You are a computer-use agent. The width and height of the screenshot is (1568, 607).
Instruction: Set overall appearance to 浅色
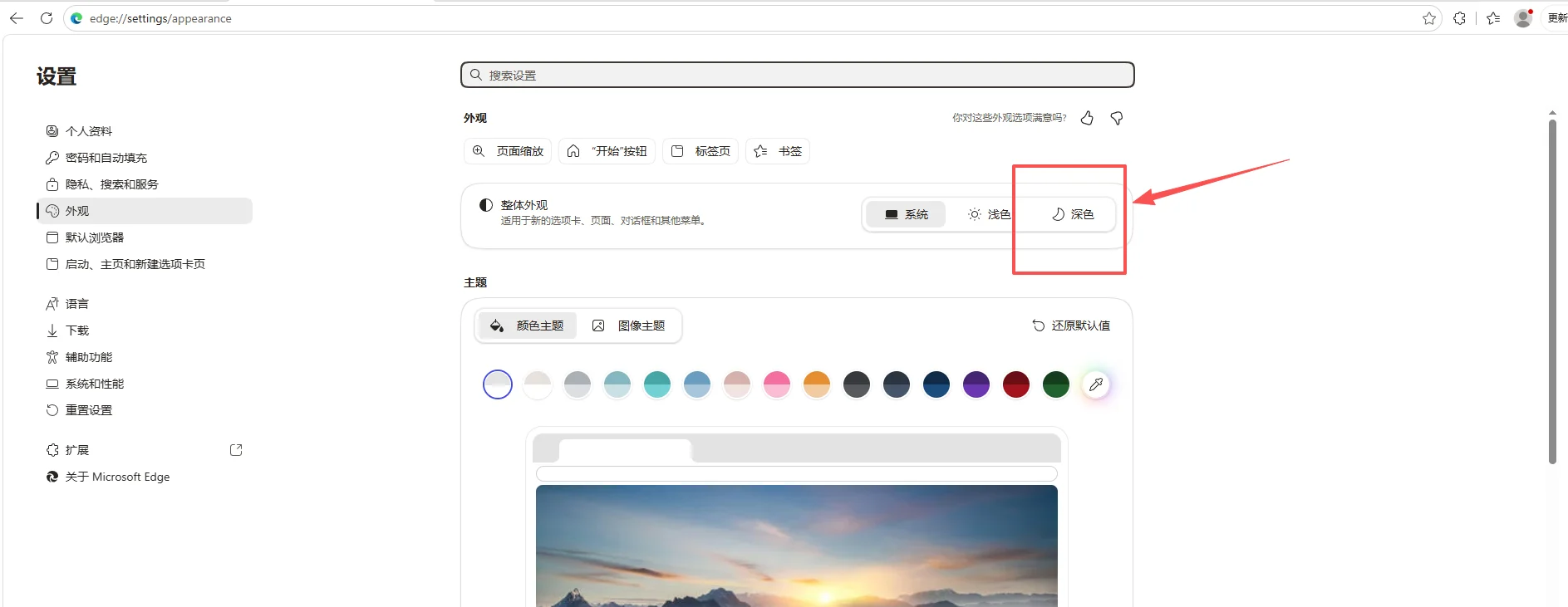tap(989, 214)
